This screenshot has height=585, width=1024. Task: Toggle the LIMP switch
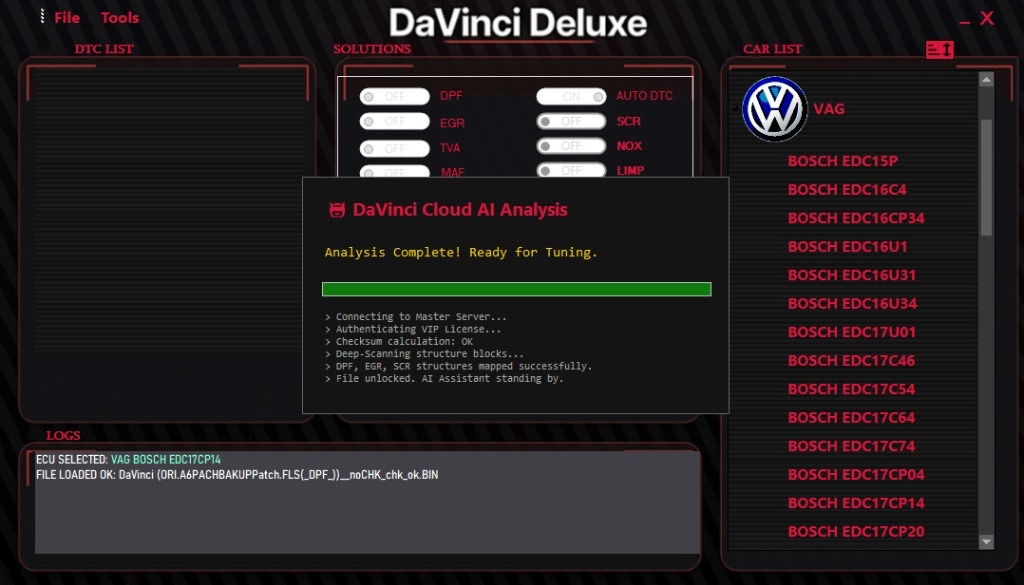[x=571, y=170]
